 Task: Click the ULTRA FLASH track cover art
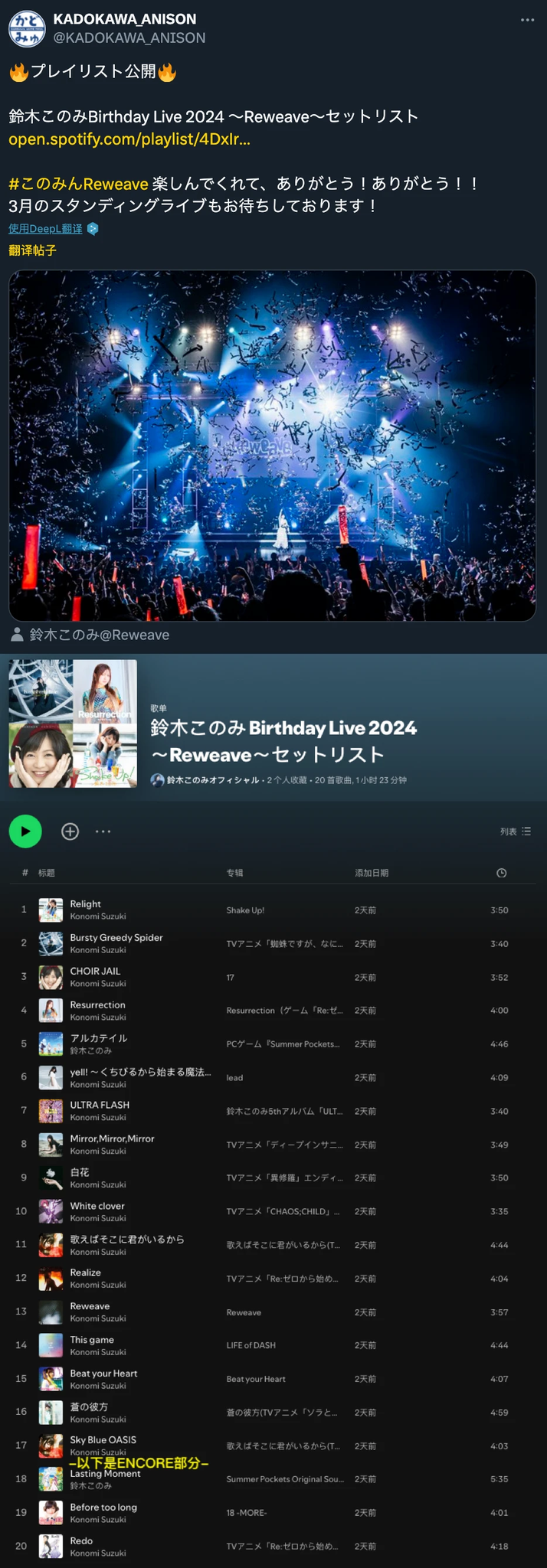click(x=51, y=1111)
